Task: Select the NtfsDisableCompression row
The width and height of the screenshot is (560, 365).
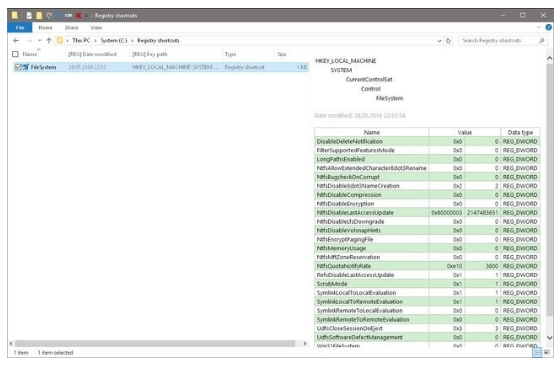Action: (x=427, y=195)
